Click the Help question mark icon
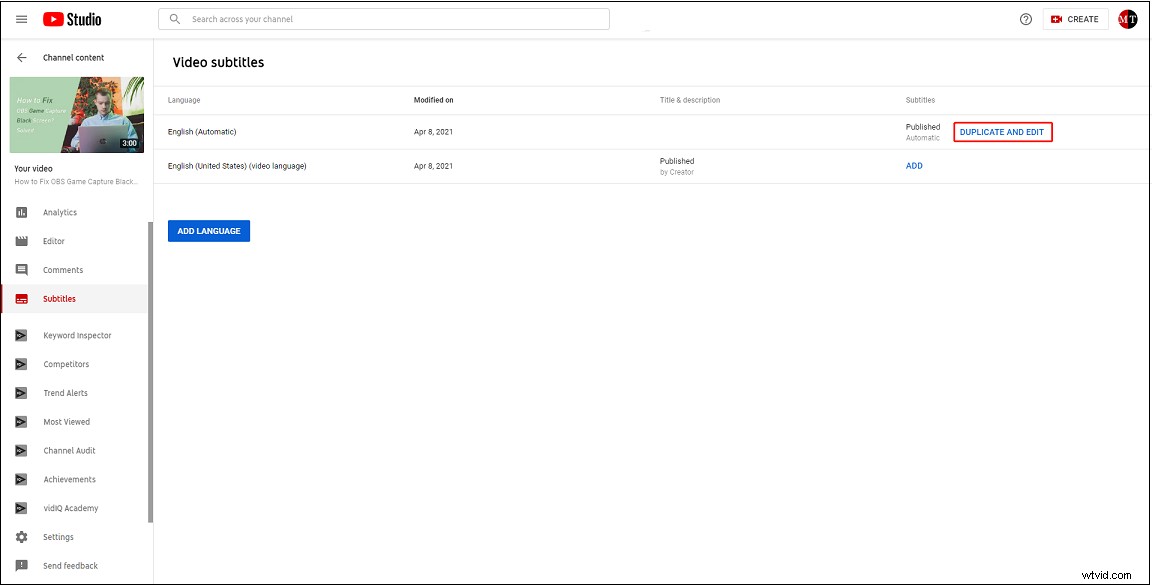This screenshot has width=1152, height=585. click(x=1025, y=18)
